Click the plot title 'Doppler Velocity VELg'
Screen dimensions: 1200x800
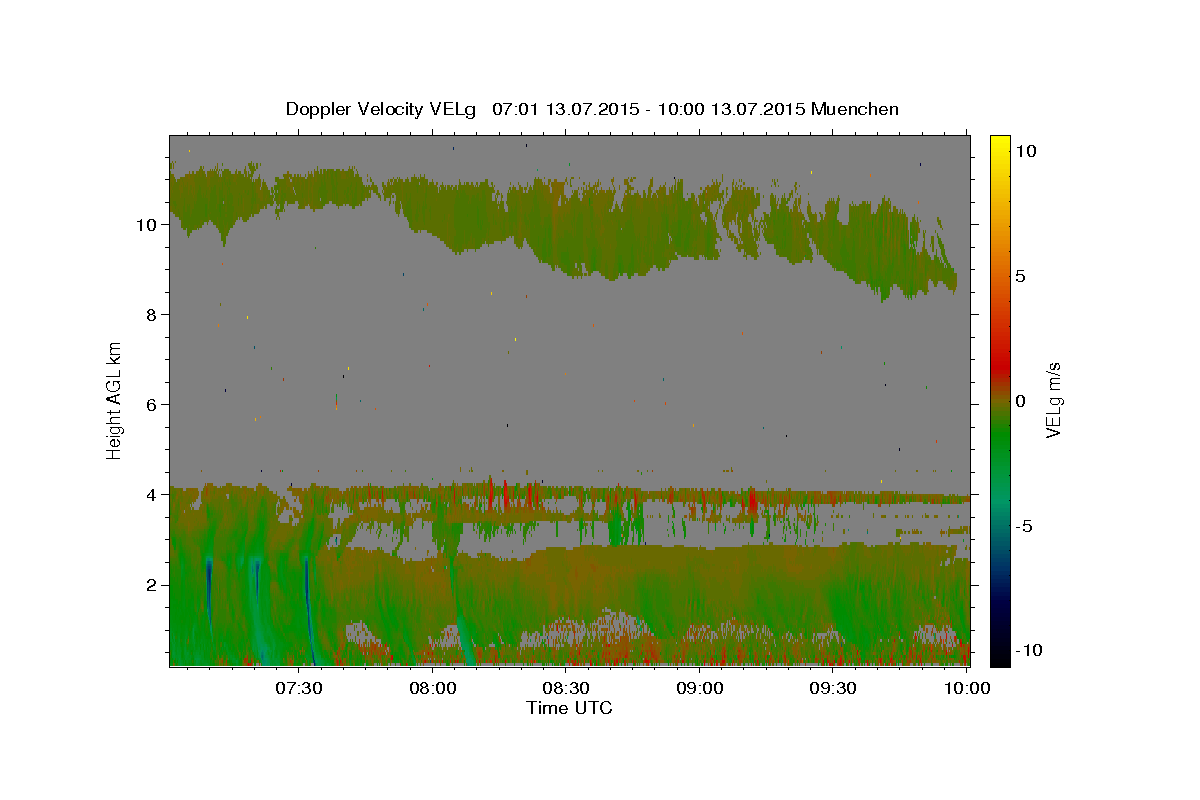[x=382, y=109]
